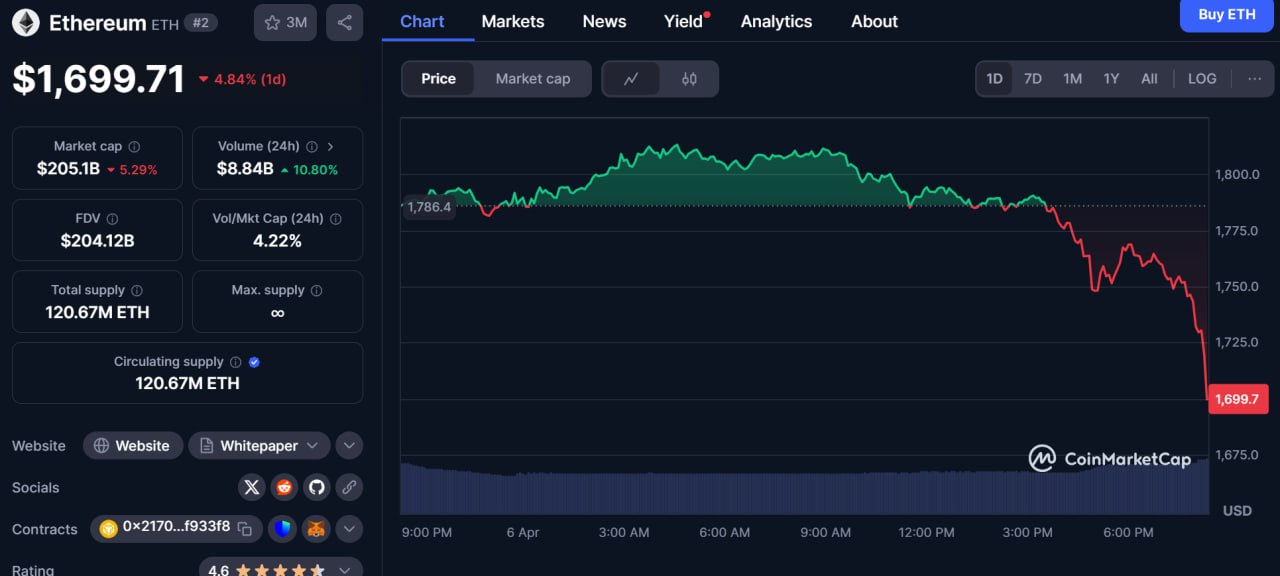
Task: Open Ethereum's GitHub social link
Action: tap(317, 487)
